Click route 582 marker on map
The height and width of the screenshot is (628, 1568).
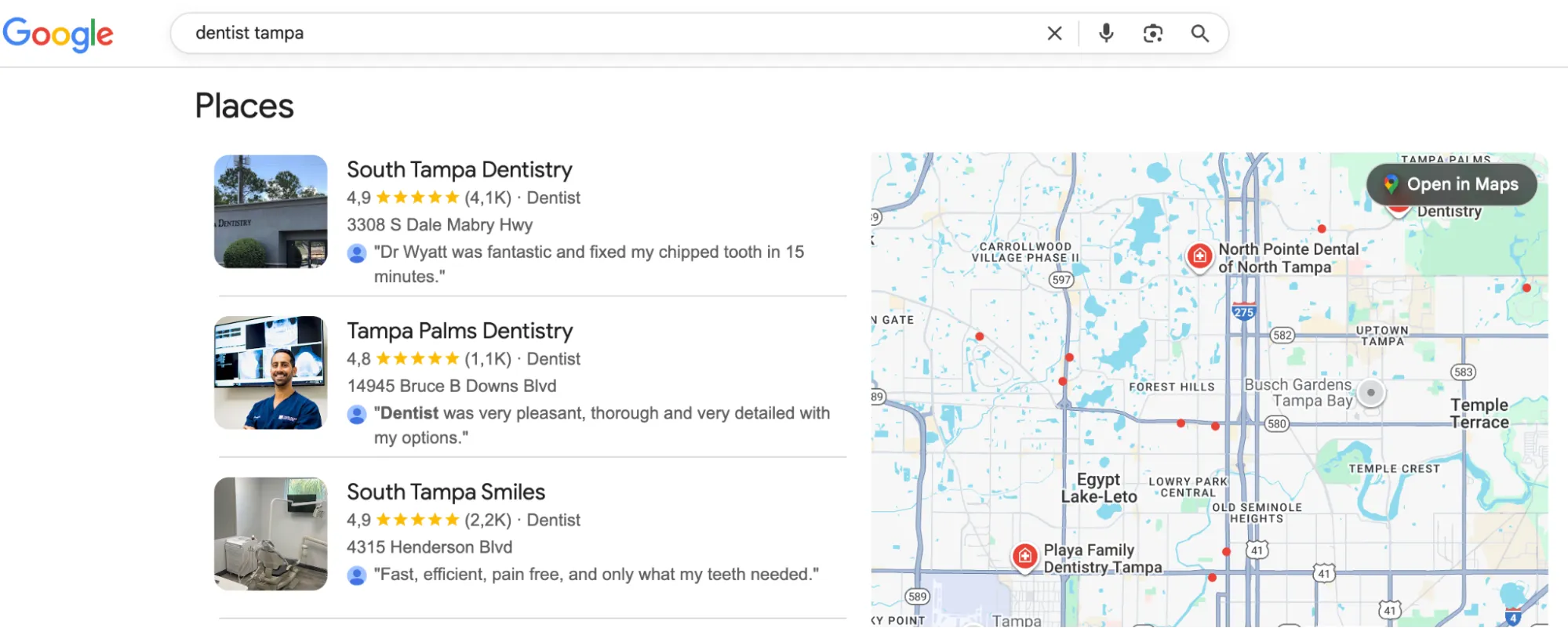pos(1282,336)
